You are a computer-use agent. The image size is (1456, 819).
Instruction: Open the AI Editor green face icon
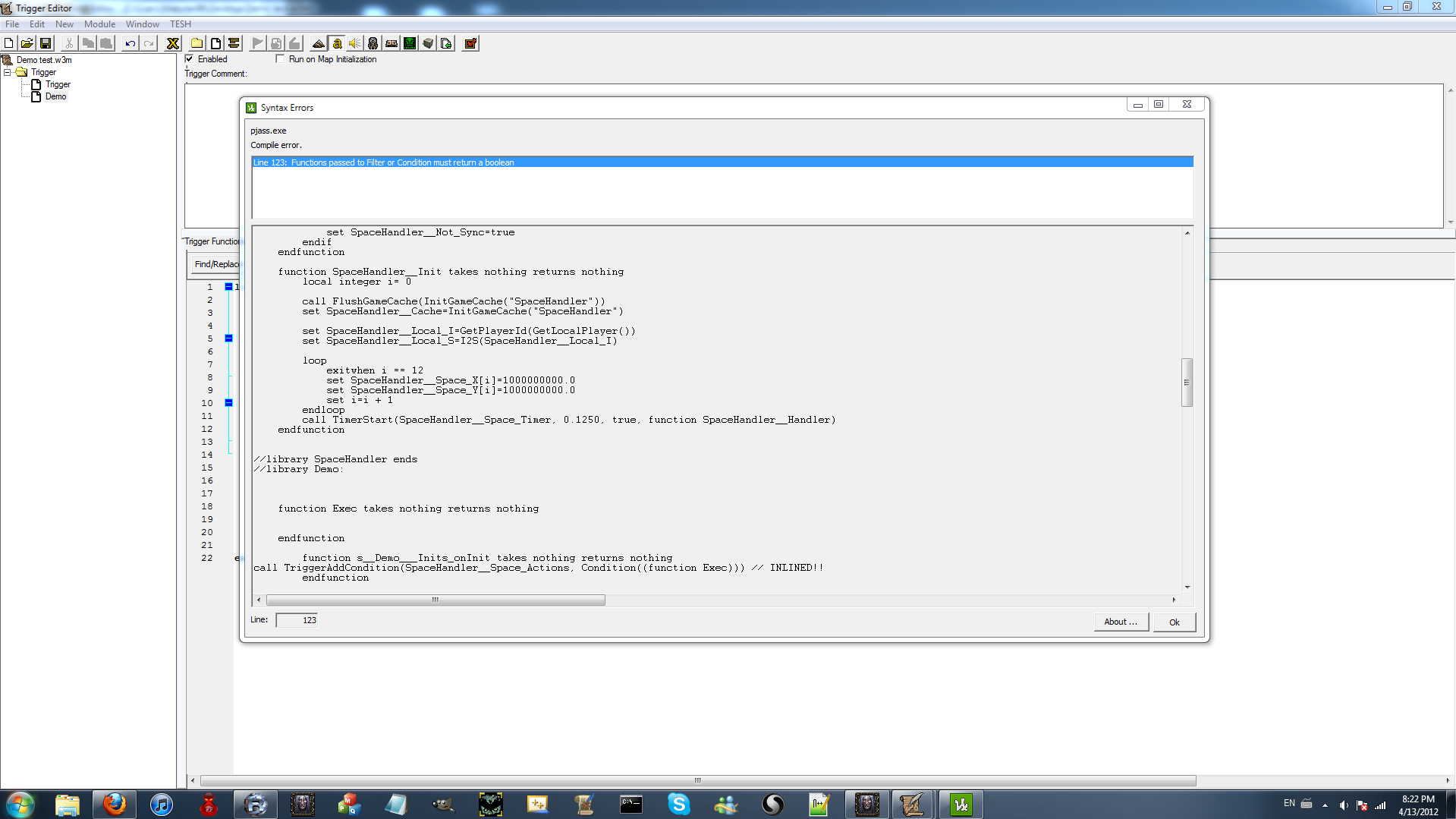coord(410,43)
